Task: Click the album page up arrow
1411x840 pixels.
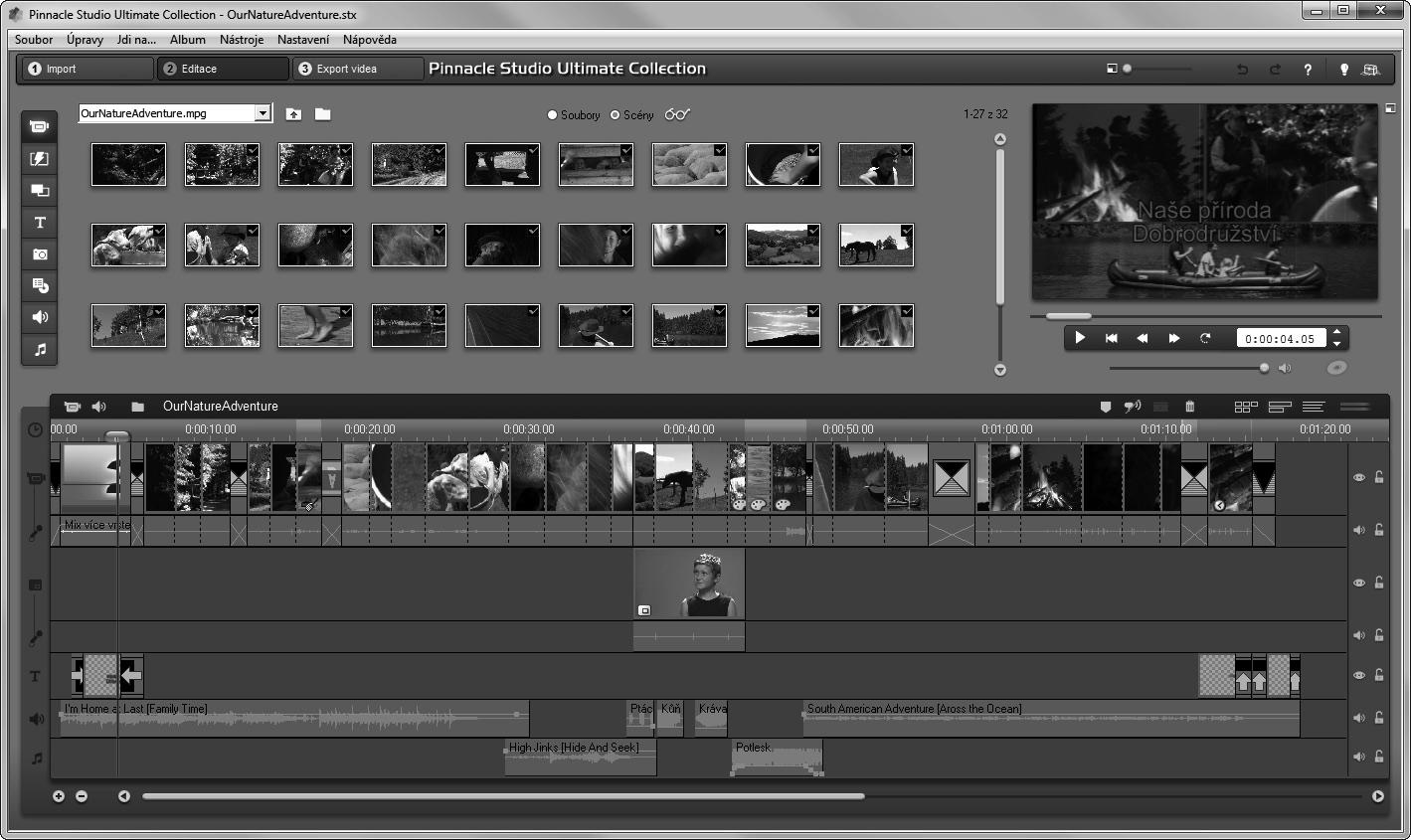Action: [1000, 139]
